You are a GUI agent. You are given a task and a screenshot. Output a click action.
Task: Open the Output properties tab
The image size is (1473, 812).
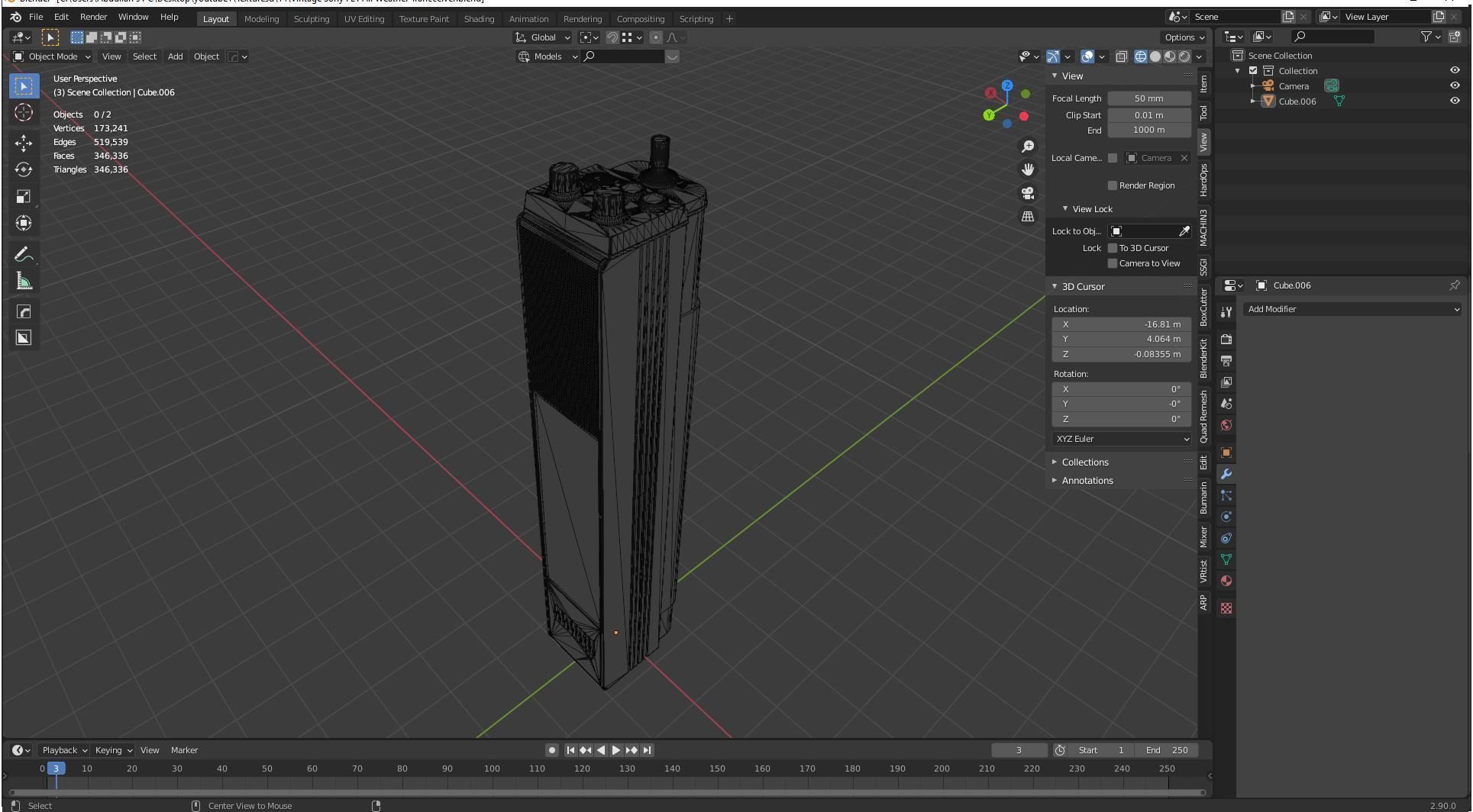point(1226,361)
